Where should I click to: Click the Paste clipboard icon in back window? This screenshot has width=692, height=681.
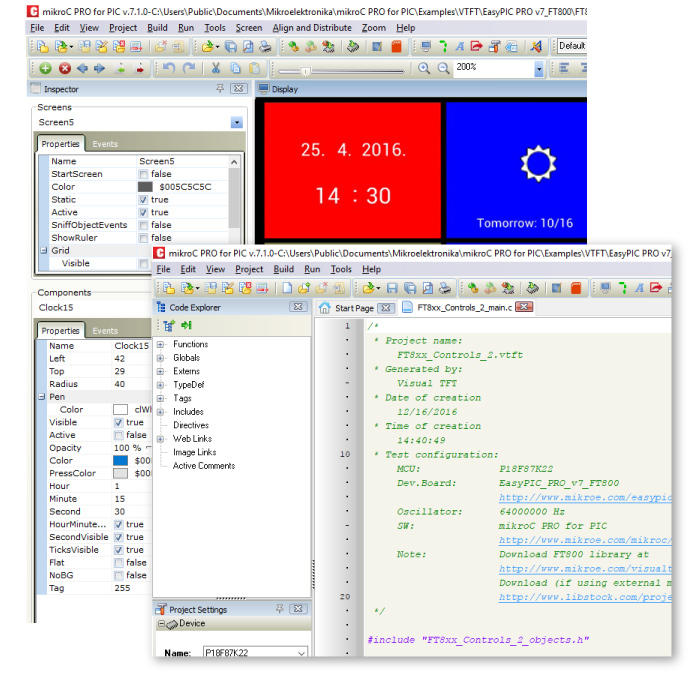click(254, 68)
